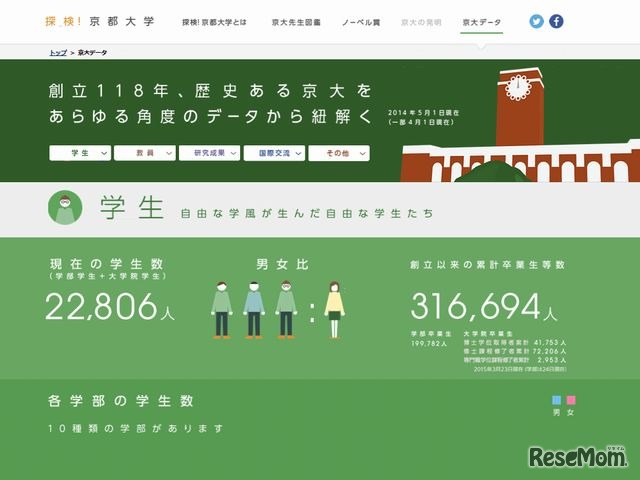Open the 京大の発明 menu item
The height and width of the screenshot is (480, 640).
[x=421, y=22]
